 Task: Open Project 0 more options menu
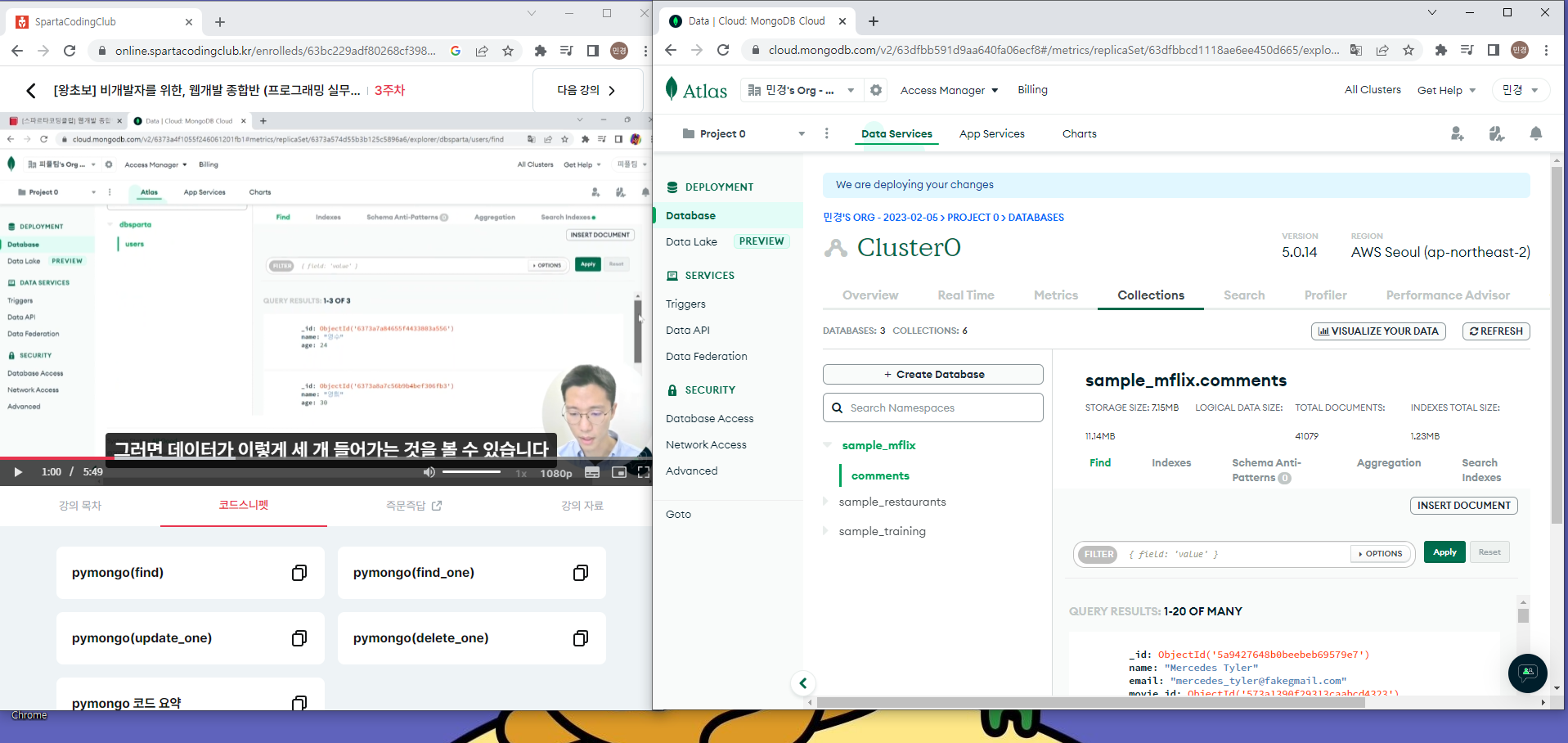click(827, 133)
